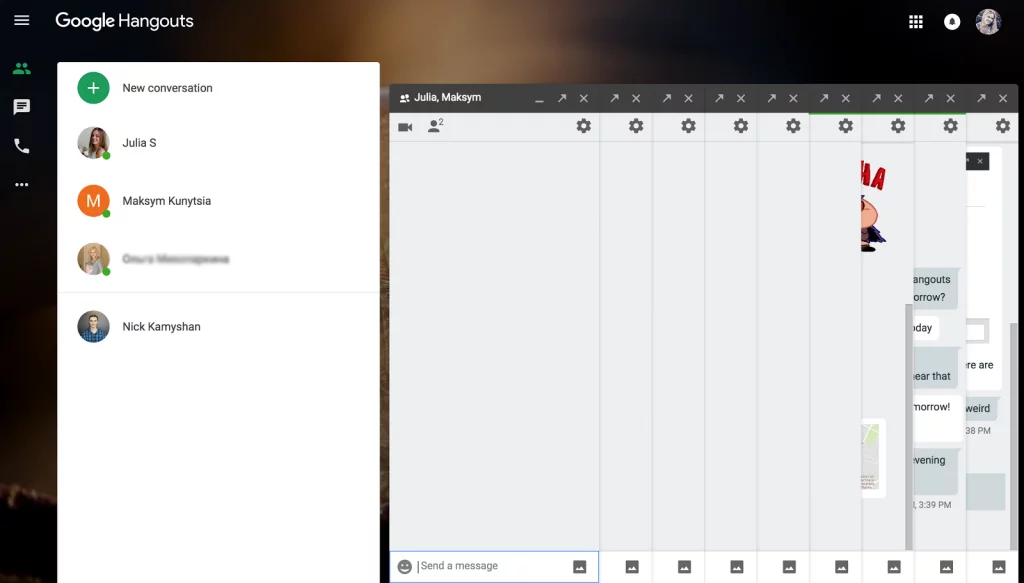Viewport: 1024px width, 583px height.
Task: Select contact Maksym Kunytsia
Action: point(166,201)
